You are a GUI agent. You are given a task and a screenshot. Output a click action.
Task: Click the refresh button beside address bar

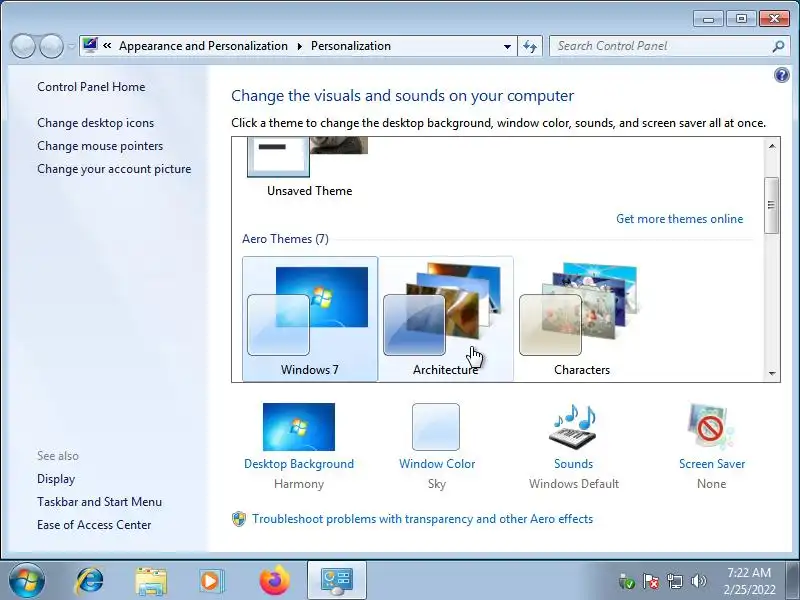[530, 46]
